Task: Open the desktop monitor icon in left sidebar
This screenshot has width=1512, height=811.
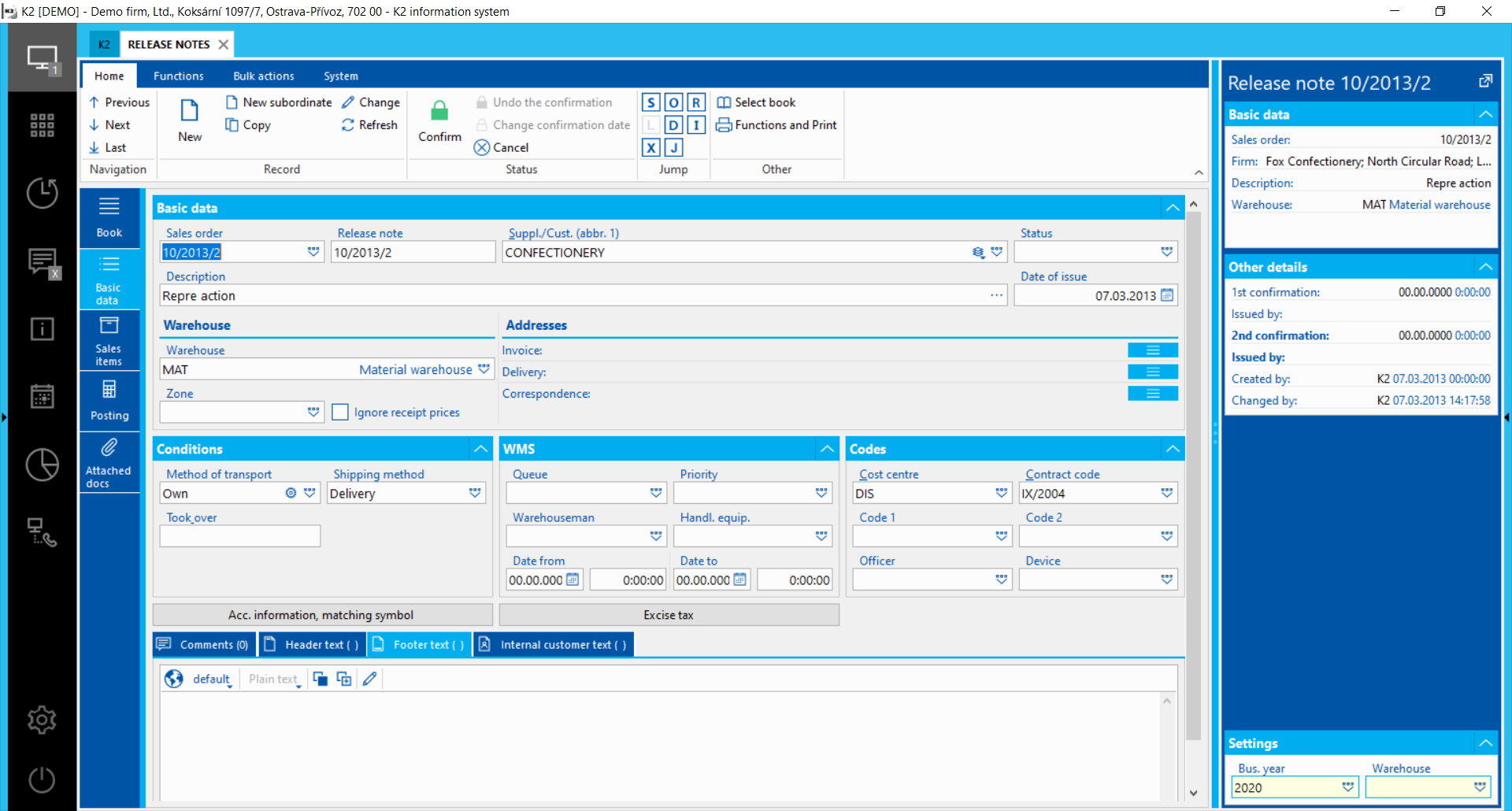Action: (42, 58)
